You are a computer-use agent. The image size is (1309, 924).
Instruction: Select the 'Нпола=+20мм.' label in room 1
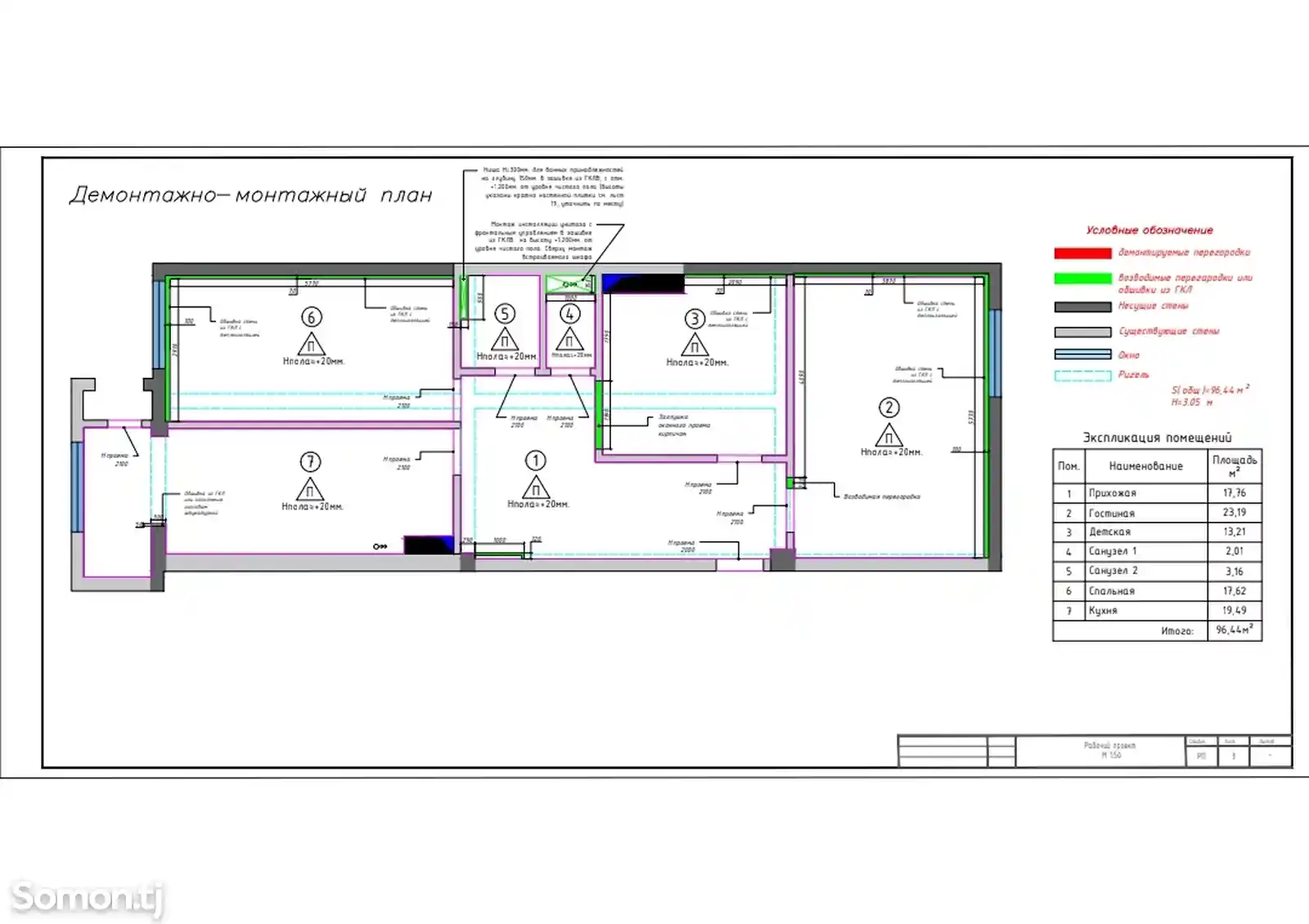tap(538, 505)
